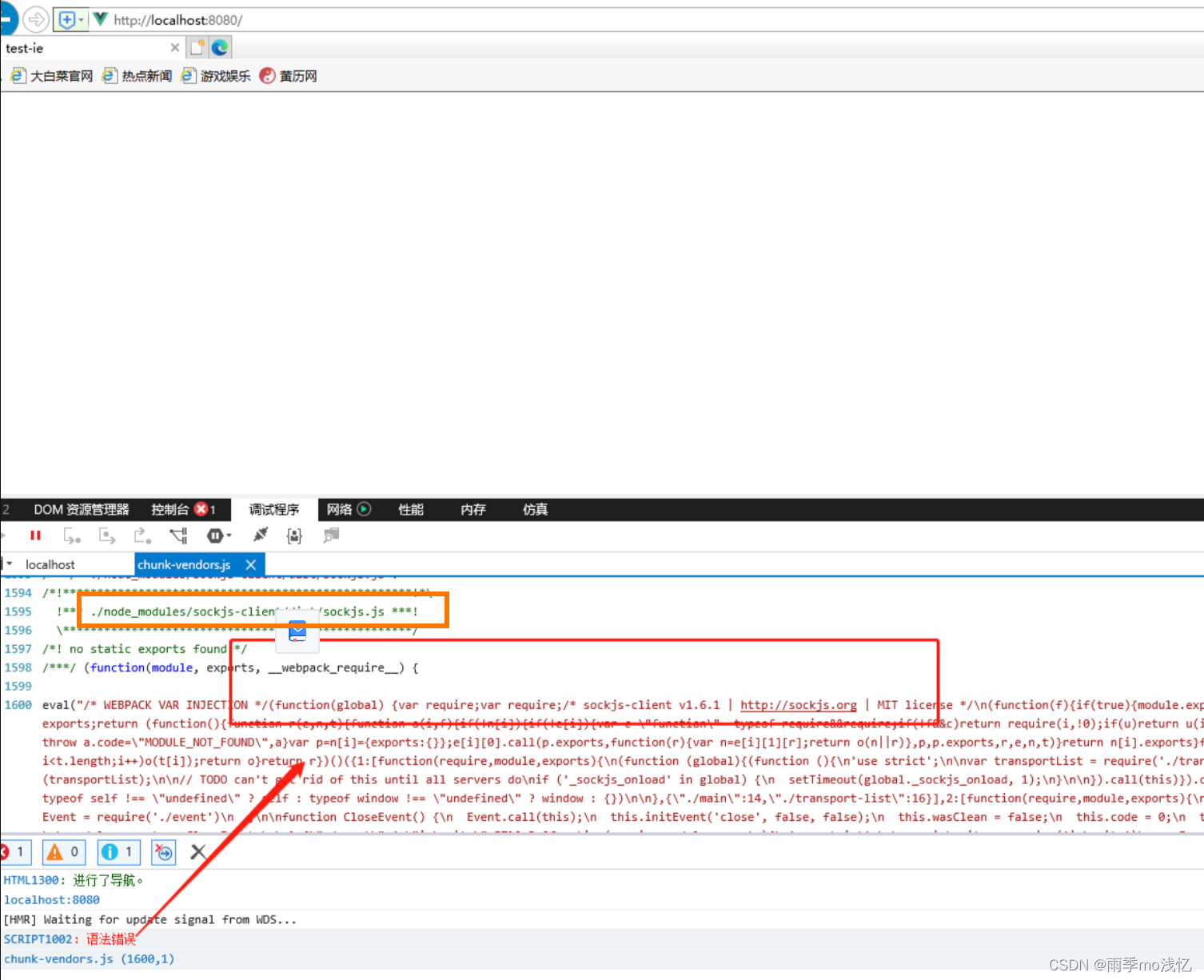Expand the localhost file tree dropdown
The height and width of the screenshot is (980, 1204).
(8, 564)
